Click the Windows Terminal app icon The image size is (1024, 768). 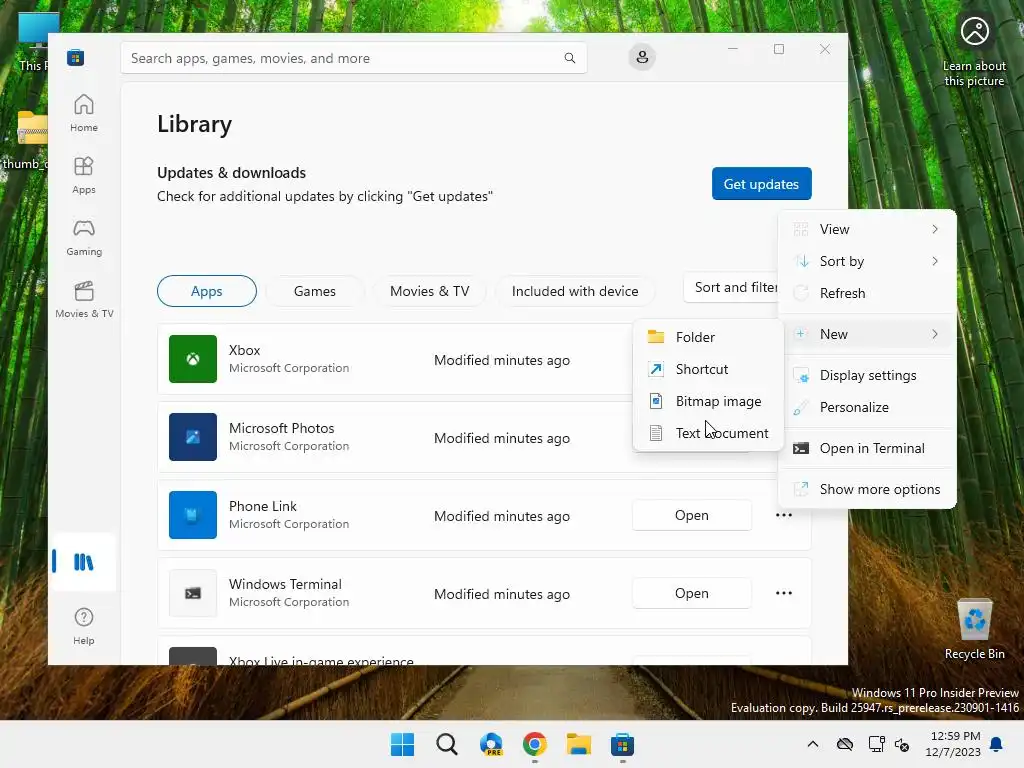click(193, 593)
